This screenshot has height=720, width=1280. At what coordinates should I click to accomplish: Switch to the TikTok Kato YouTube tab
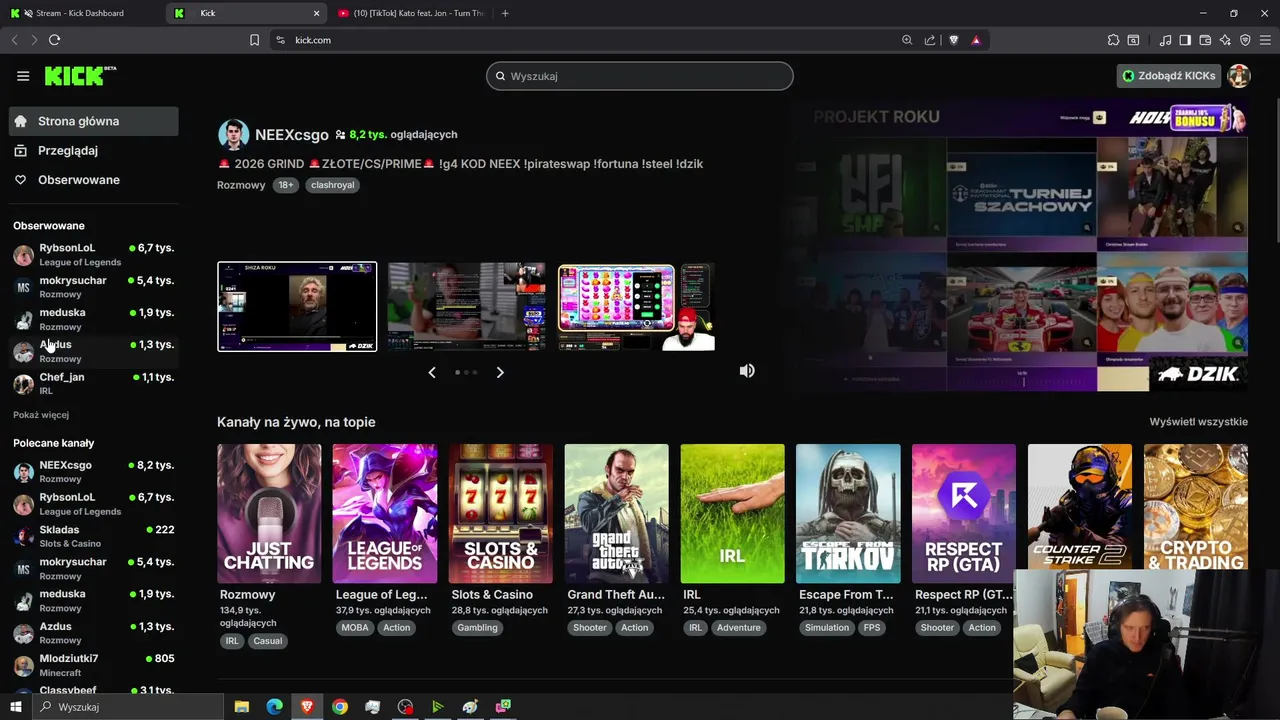tap(412, 13)
